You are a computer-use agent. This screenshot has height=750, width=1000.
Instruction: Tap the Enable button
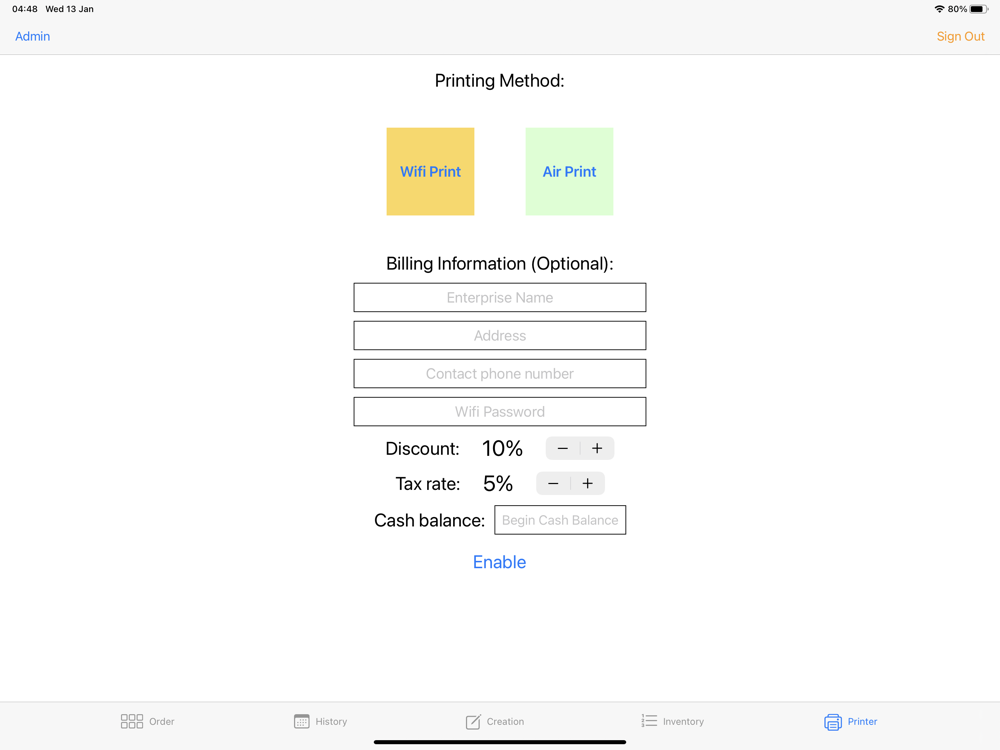coord(499,562)
